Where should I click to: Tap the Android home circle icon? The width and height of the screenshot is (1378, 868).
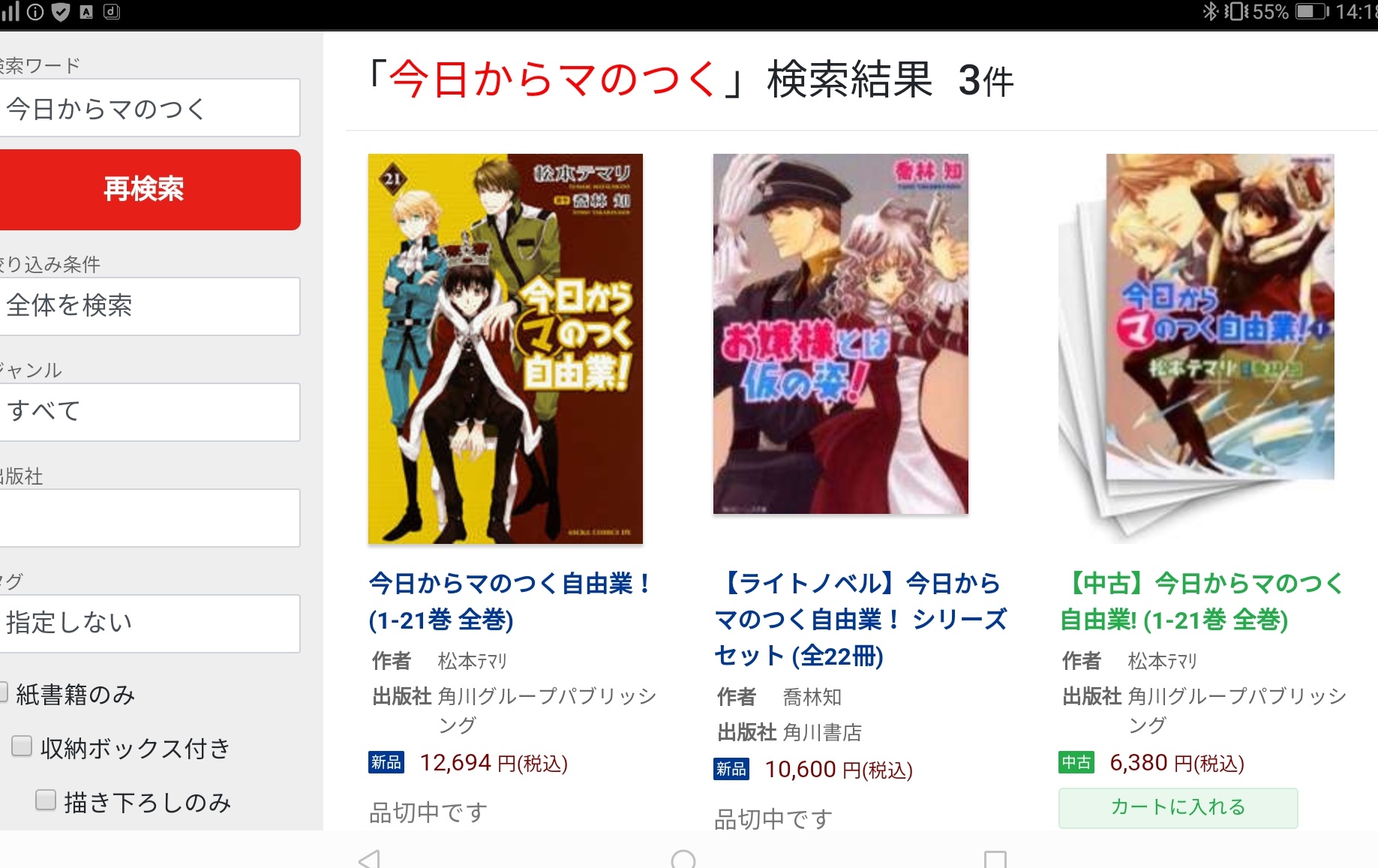683,859
